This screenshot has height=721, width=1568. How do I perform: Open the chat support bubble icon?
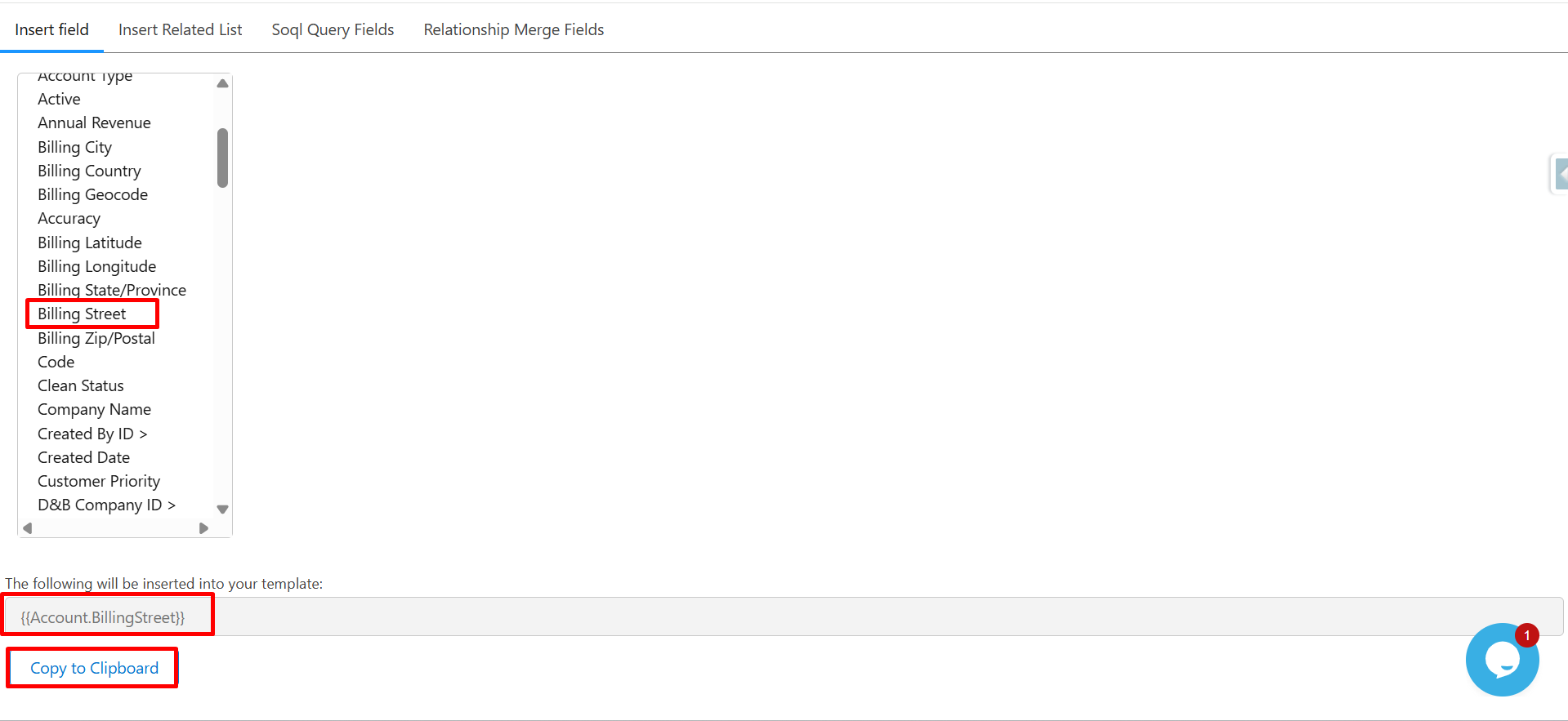pos(1502,660)
